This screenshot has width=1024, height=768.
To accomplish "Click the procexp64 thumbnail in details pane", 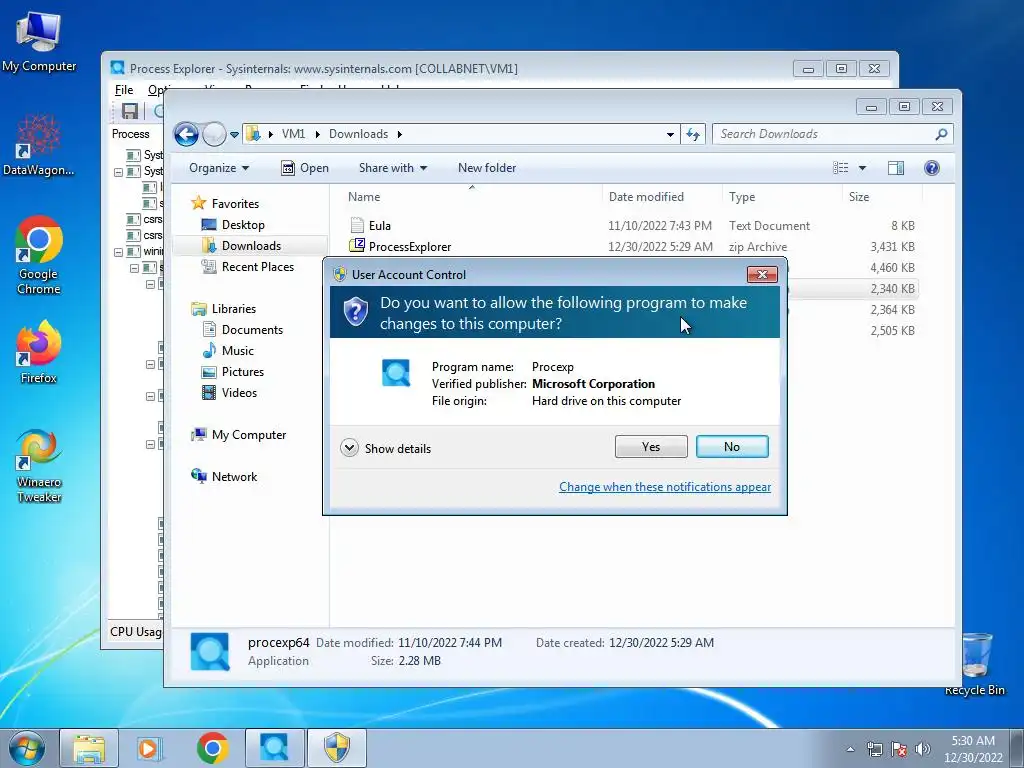I will click(x=210, y=651).
